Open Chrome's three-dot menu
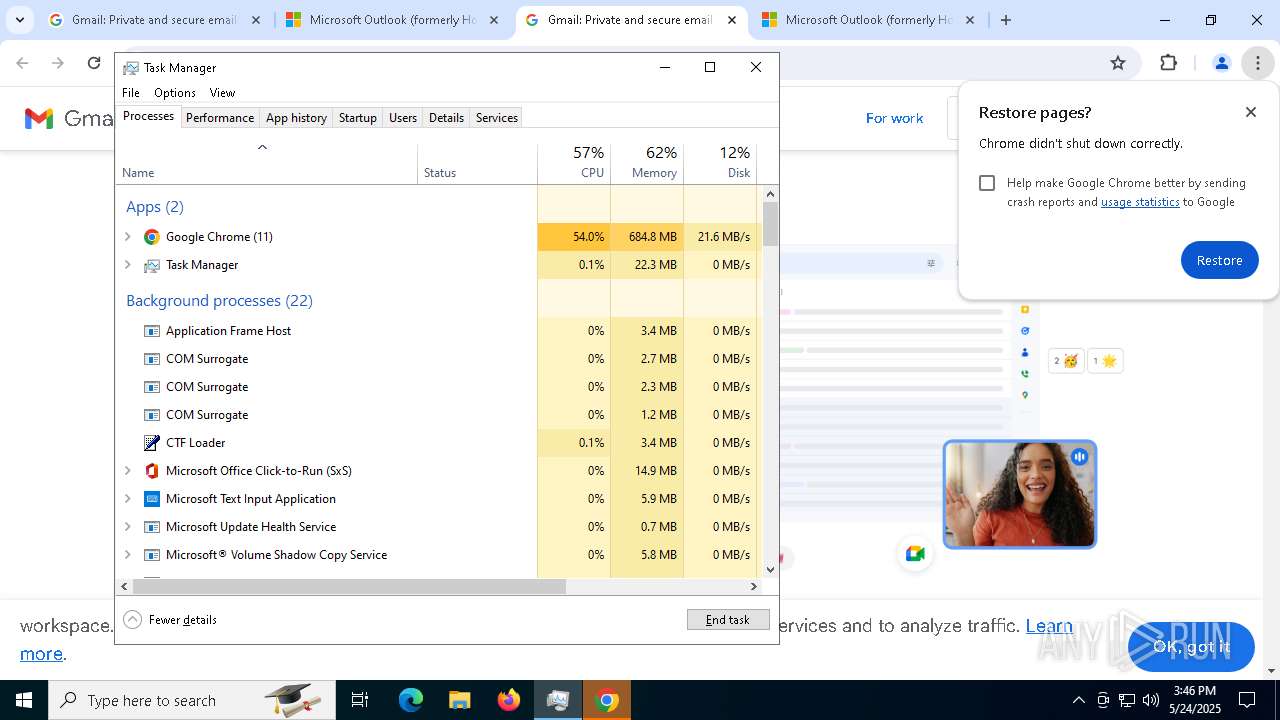The image size is (1280, 720). pos(1257,63)
